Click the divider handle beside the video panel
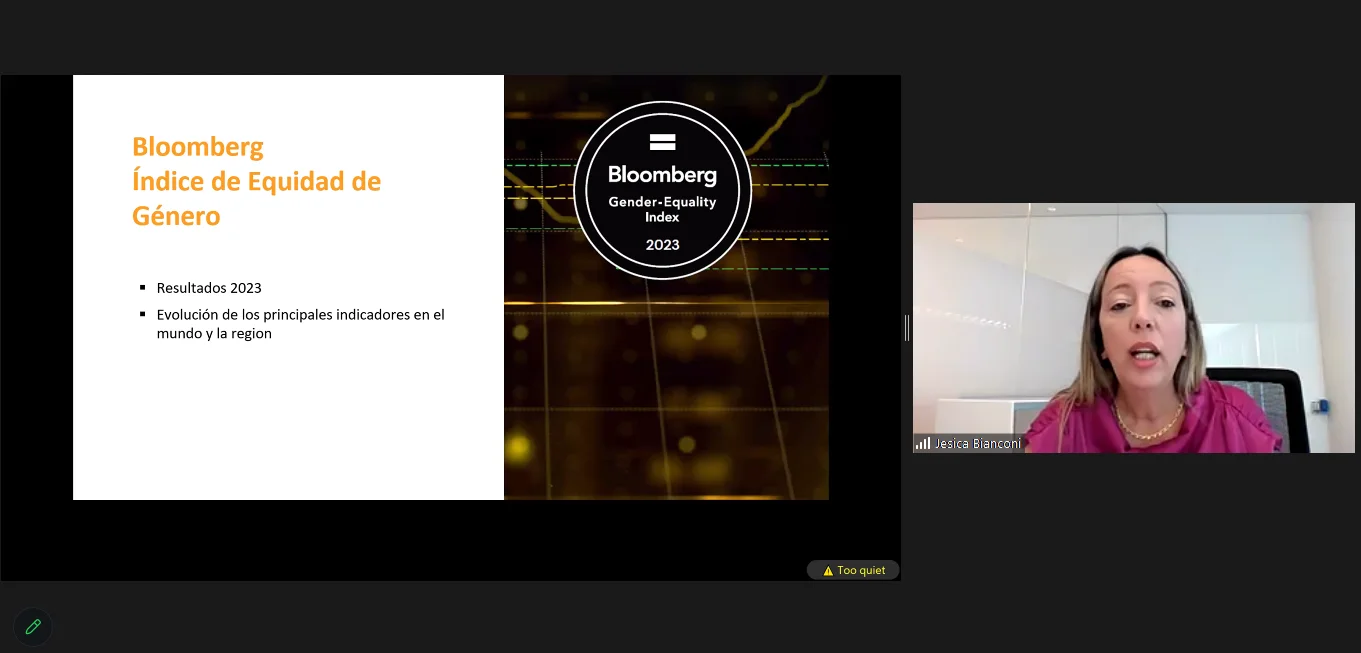Screen dimensions: 1361x653 pyautogui.click(x=907, y=327)
